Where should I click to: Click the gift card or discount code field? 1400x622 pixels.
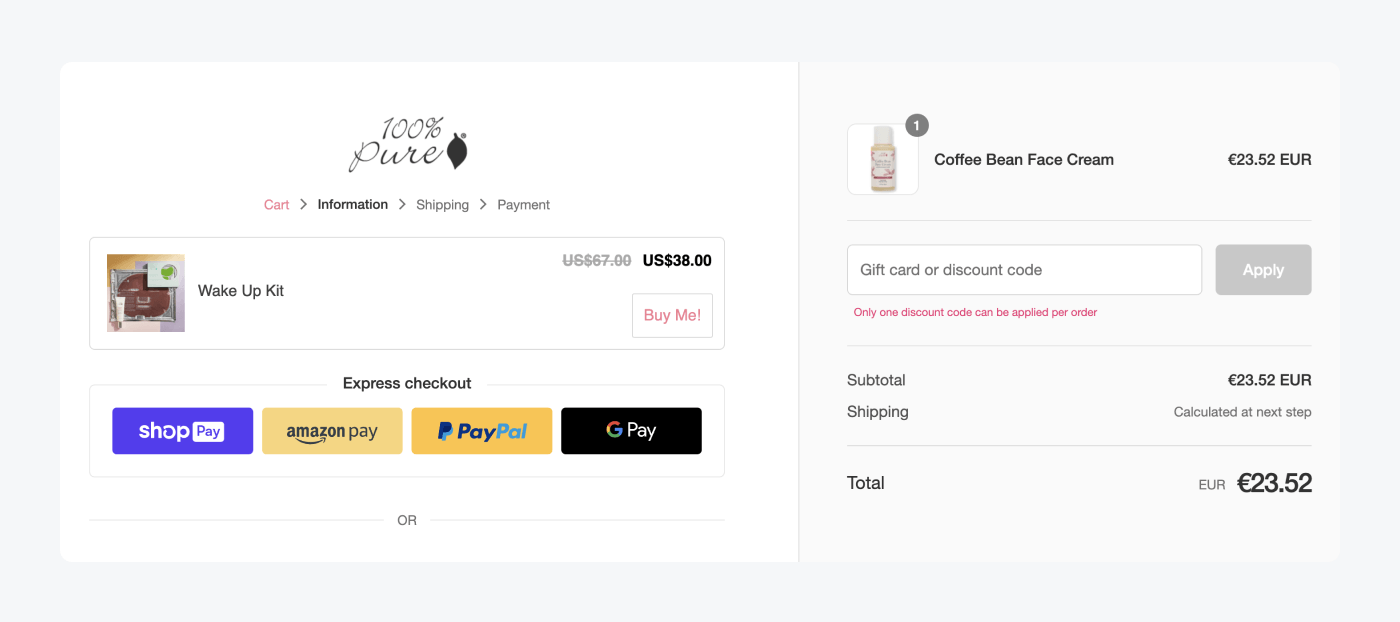1024,269
